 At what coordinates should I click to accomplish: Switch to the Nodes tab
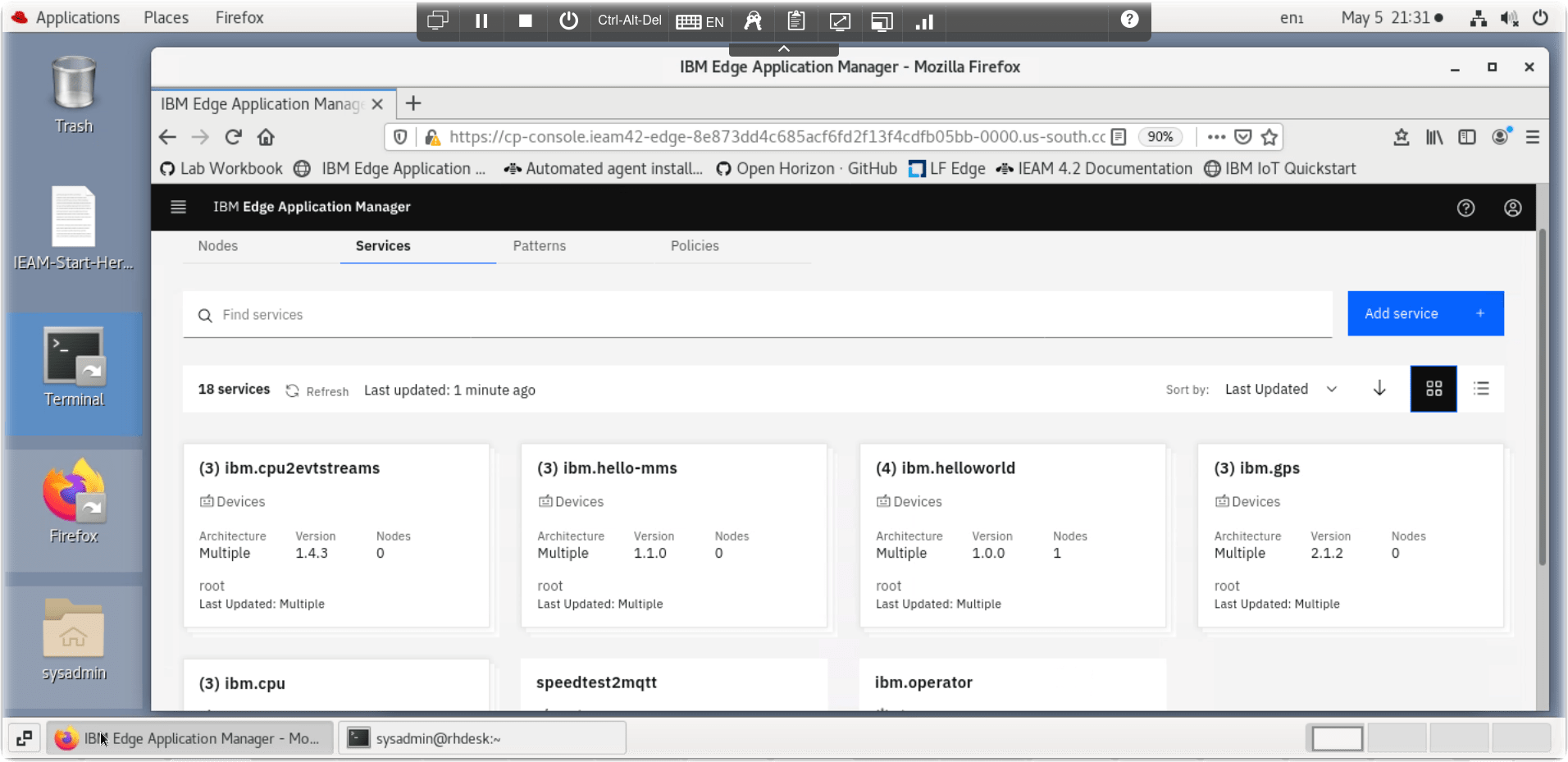click(218, 246)
